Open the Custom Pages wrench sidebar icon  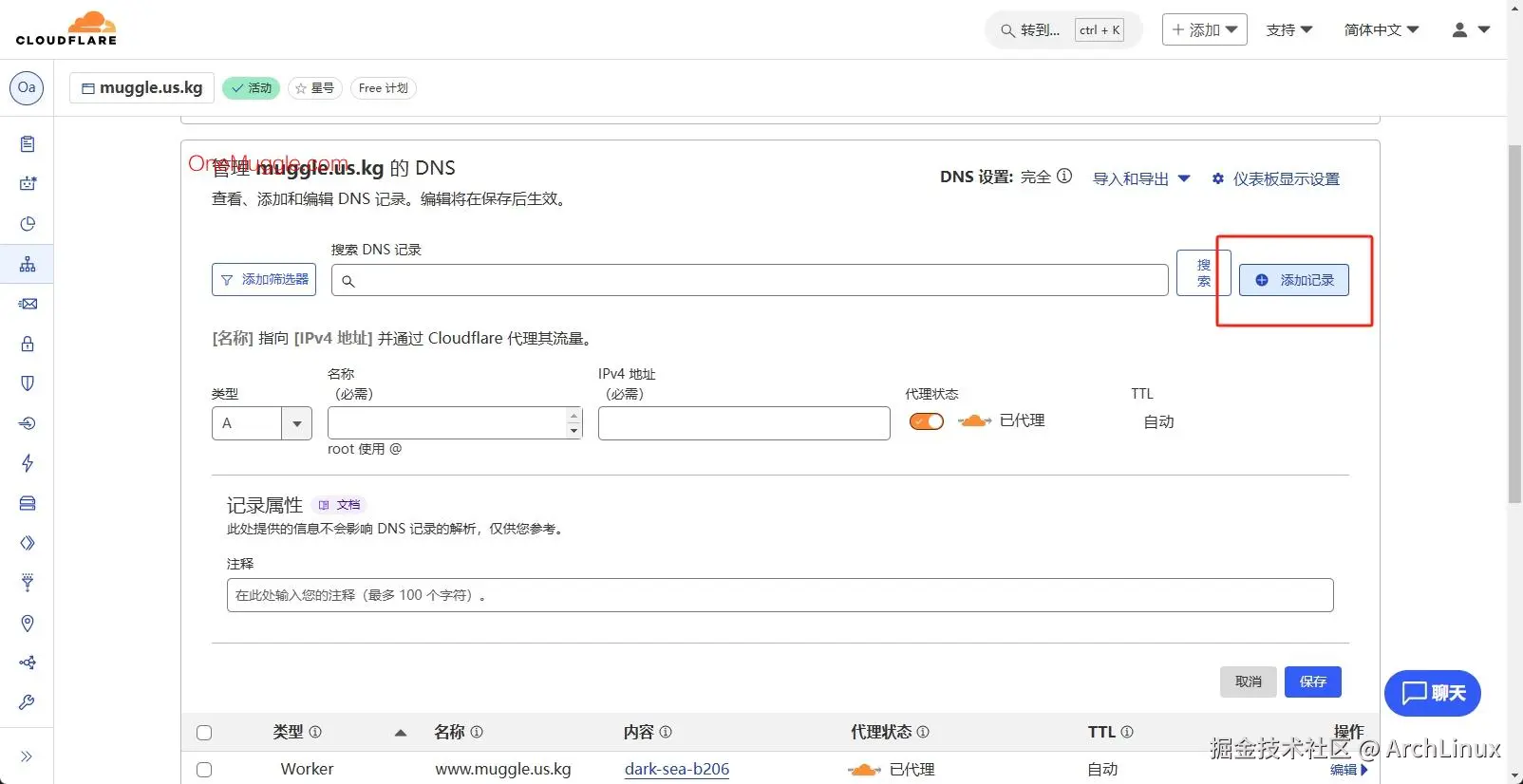coord(28,702)
